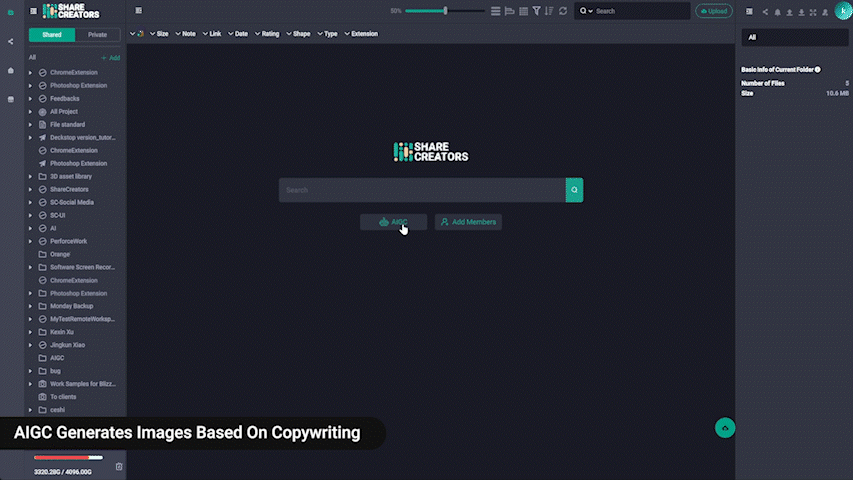This screenshot has width=854, height=480.
Task: Click the center Search input field
Action: tap(422, 190)
